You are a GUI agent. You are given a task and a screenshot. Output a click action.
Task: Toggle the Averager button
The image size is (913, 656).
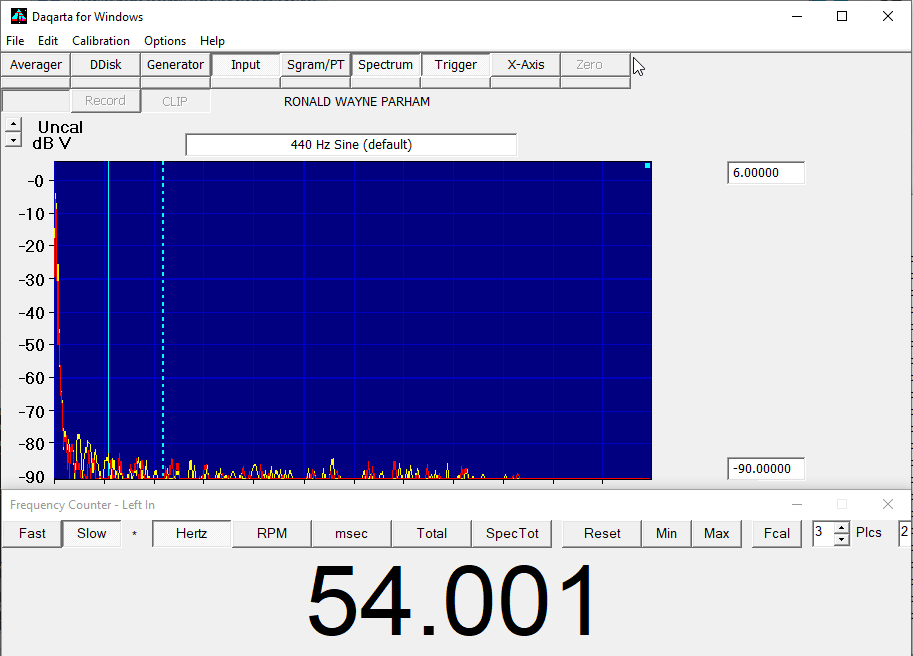click(36, 65)
